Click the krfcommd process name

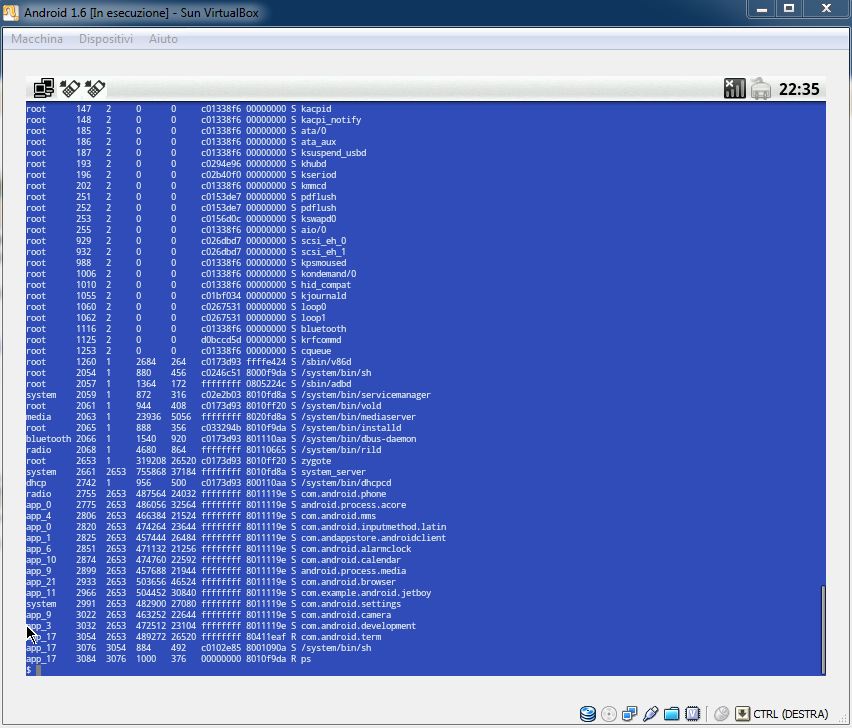pyautogui.click(x=321, y=340)
